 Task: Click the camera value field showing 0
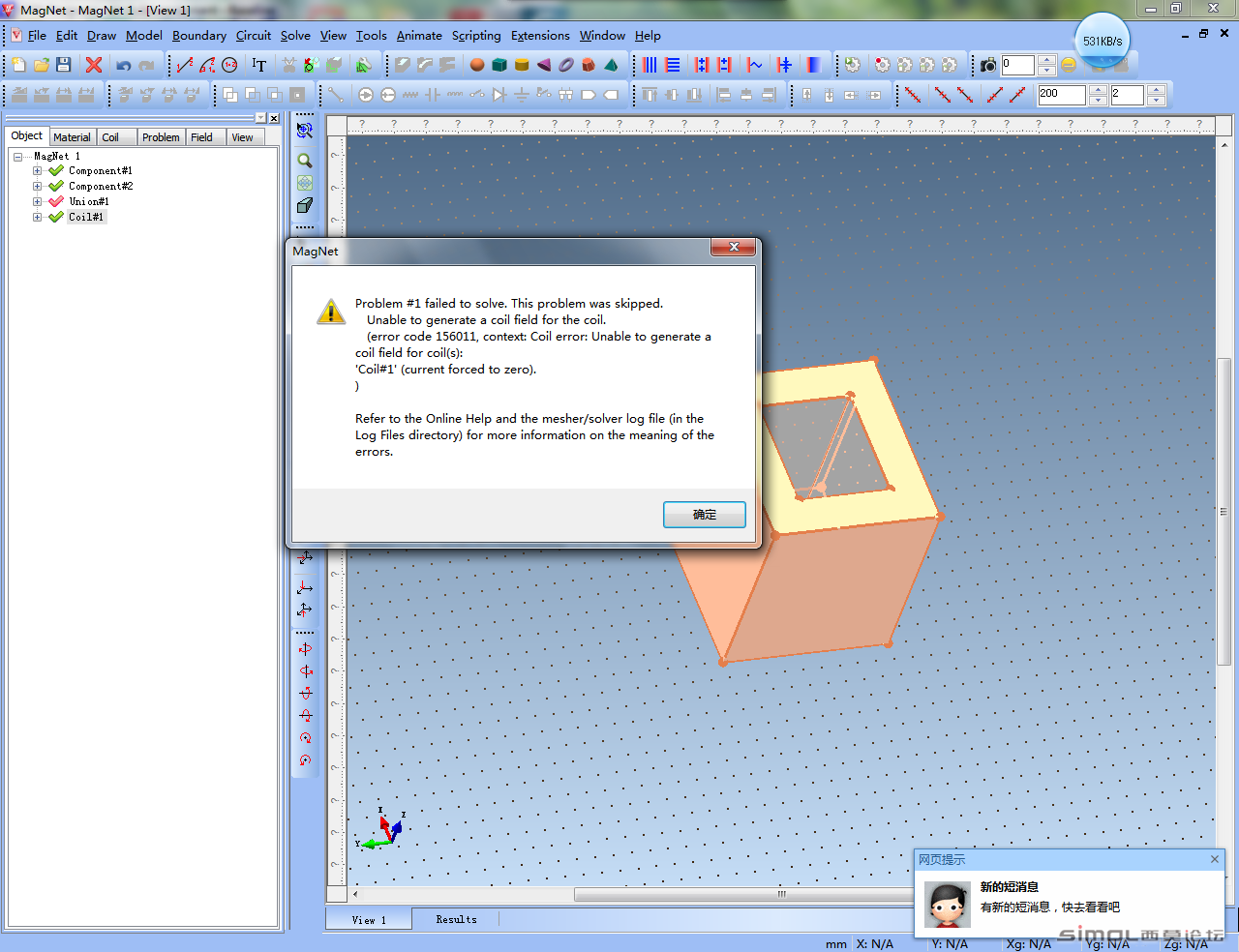pos(1018,65)
